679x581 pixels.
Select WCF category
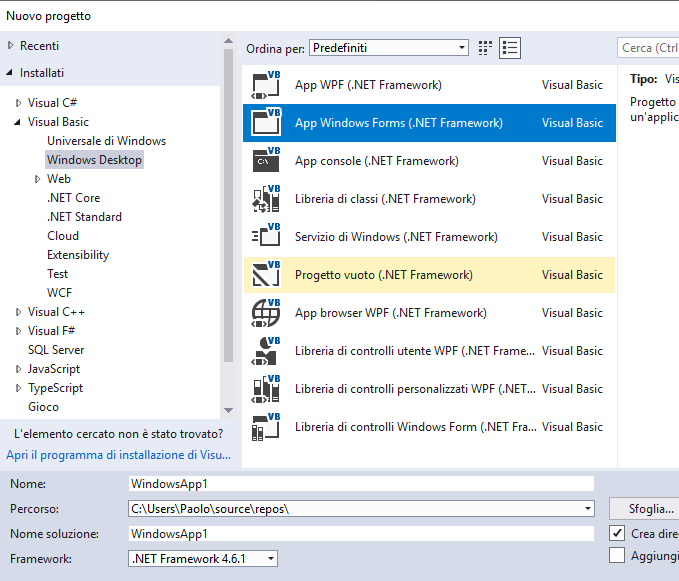(59, 293)
